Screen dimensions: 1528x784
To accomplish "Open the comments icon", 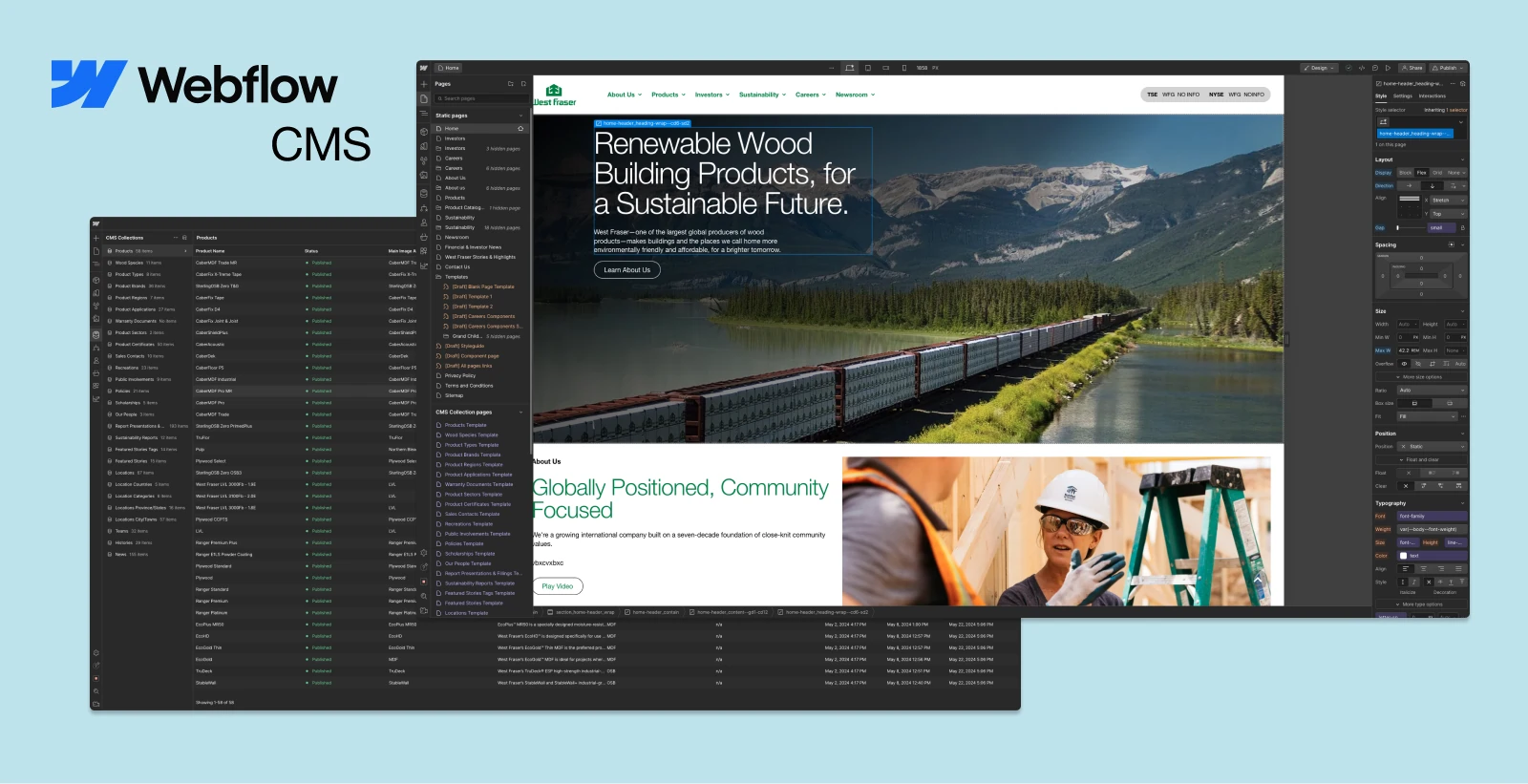I will (x=1375, y=68).
